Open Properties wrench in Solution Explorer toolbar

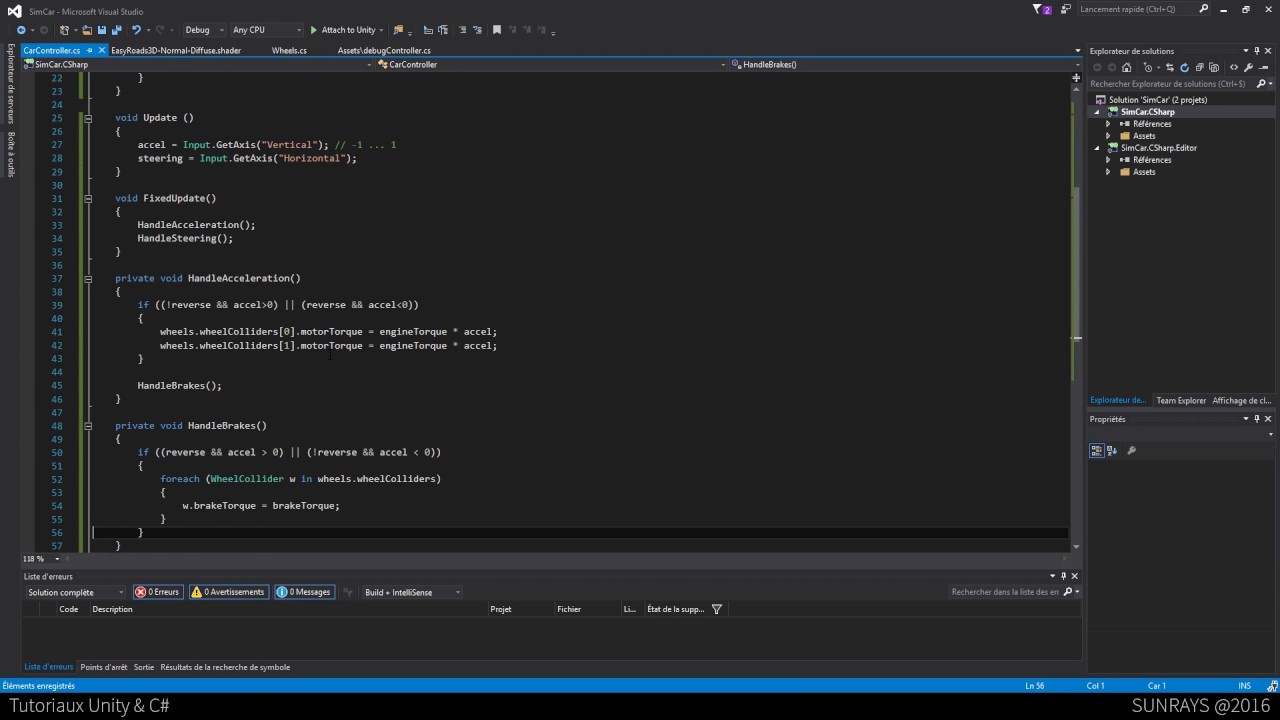(1248, 67)
